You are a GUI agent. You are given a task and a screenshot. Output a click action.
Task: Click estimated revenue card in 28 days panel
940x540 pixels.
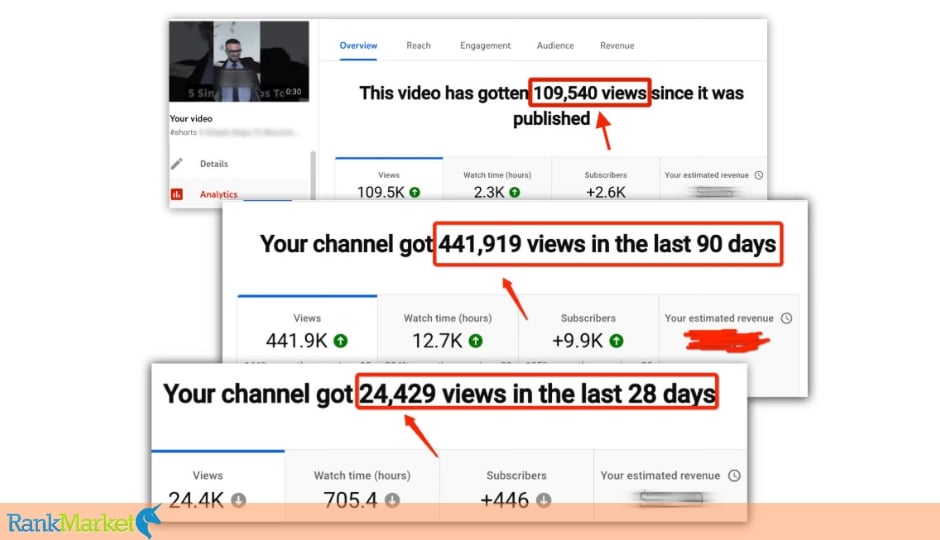tap(670, 485)
